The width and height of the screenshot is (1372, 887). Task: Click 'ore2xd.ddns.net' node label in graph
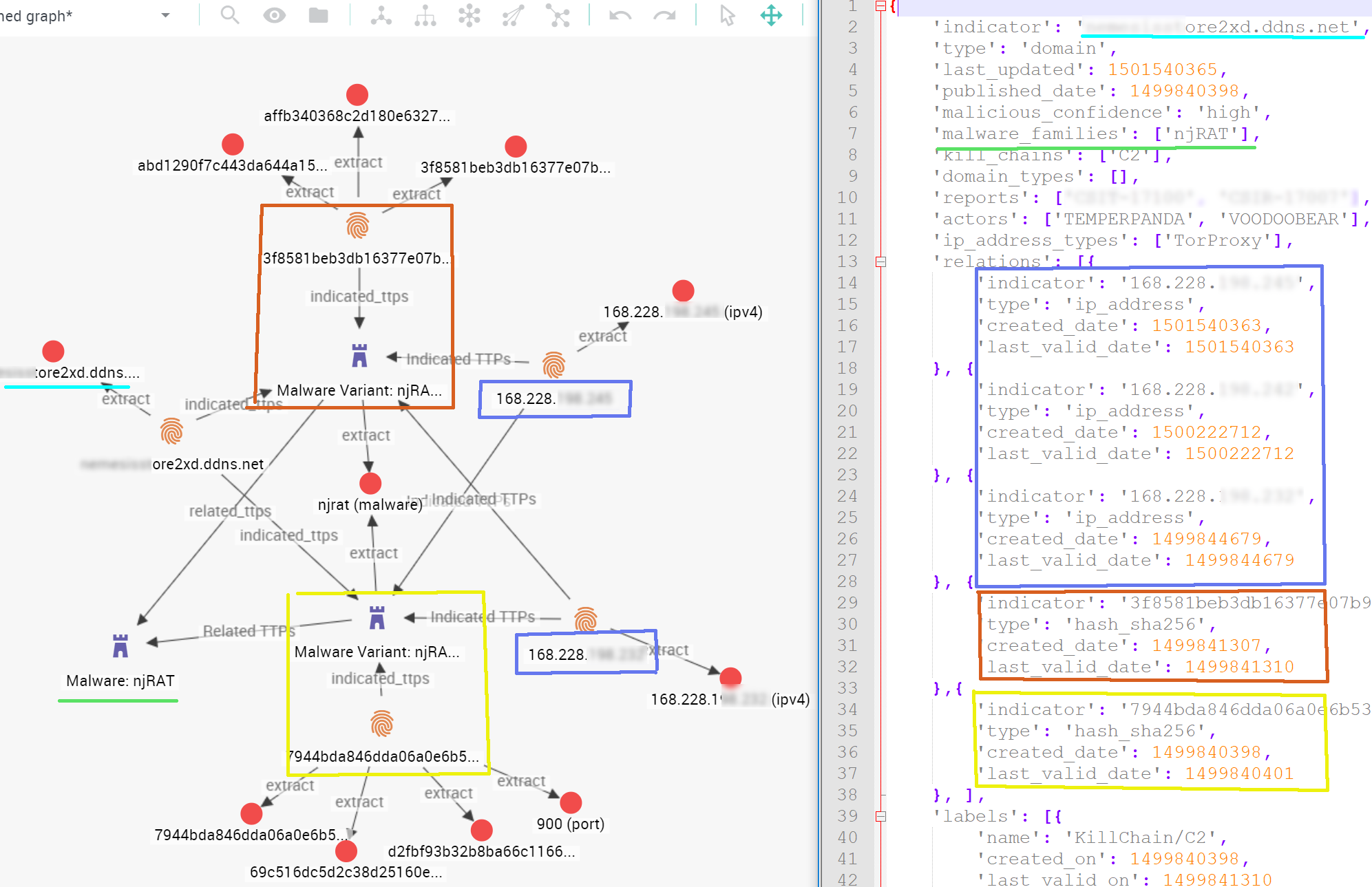(x=208, y=464)
